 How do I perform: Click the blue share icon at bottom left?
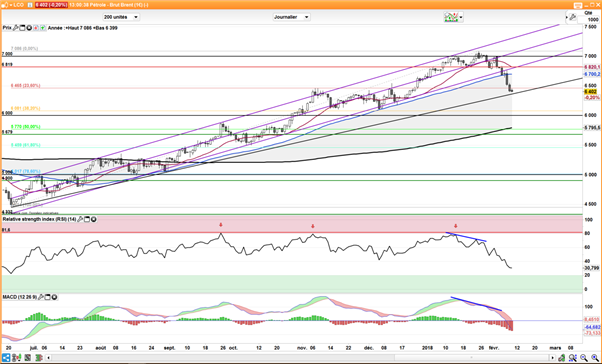[x=6, y=357]
